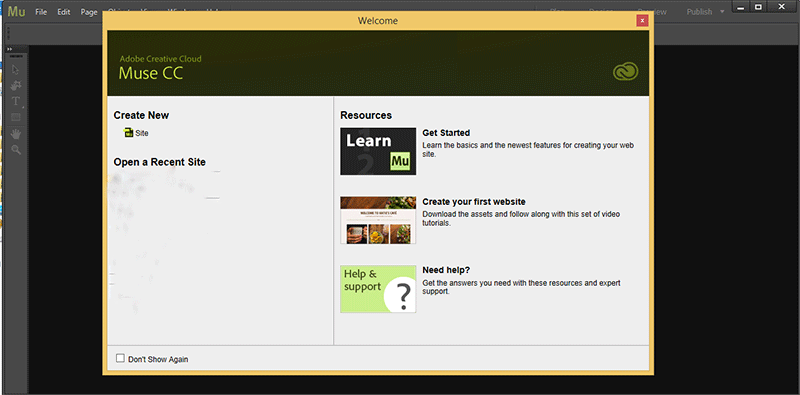Close the Welcome dialog
Viewport: 800px width, 395px height.
point(642,20)
